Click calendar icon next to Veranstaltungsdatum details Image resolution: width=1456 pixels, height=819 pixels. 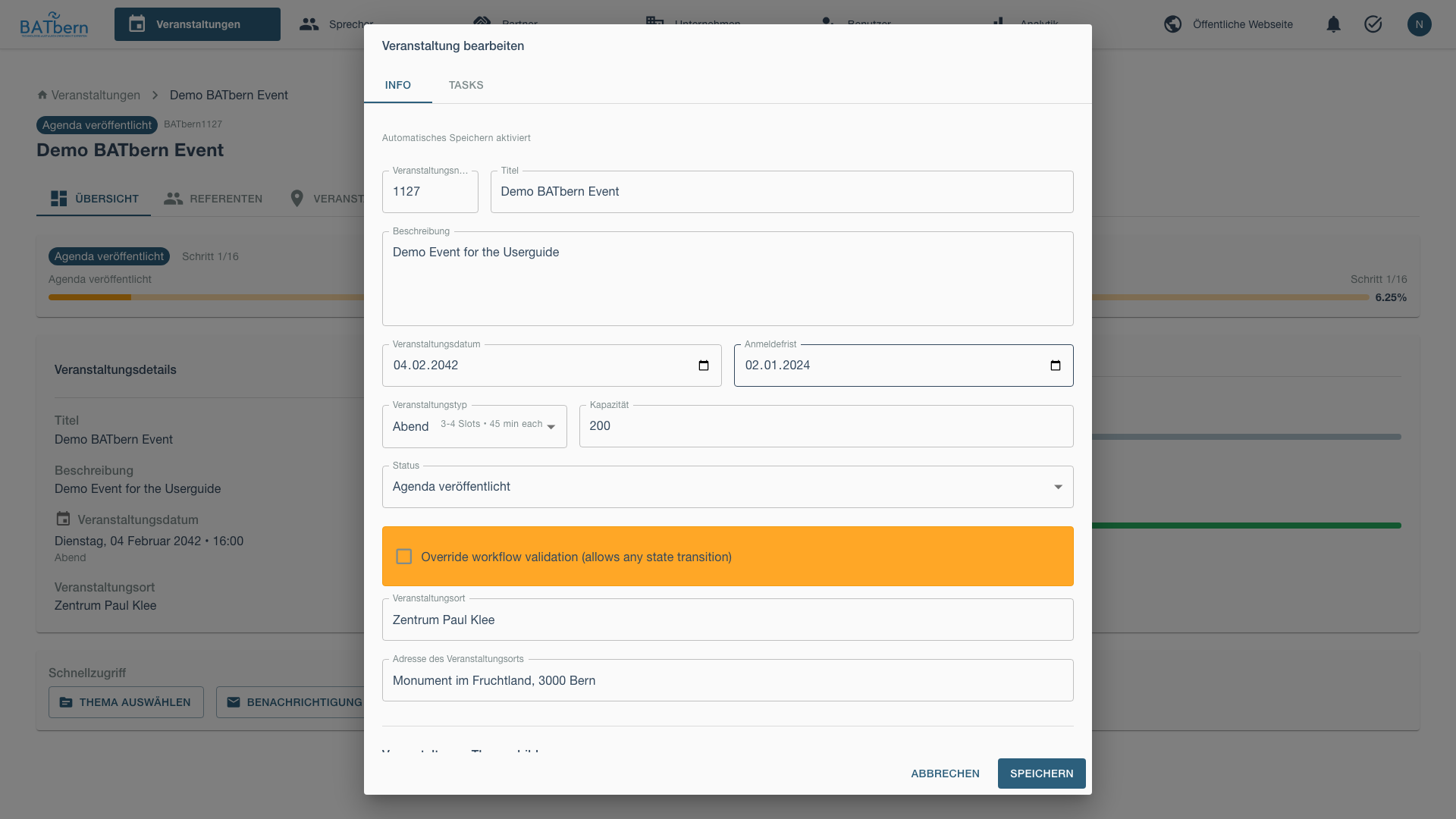coord(63,519)
